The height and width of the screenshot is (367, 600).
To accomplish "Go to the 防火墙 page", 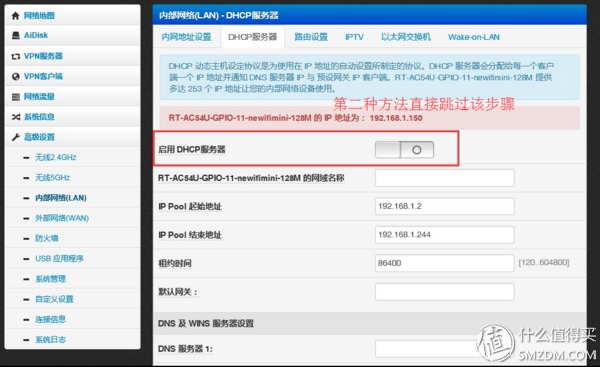I will click(47, 238).
